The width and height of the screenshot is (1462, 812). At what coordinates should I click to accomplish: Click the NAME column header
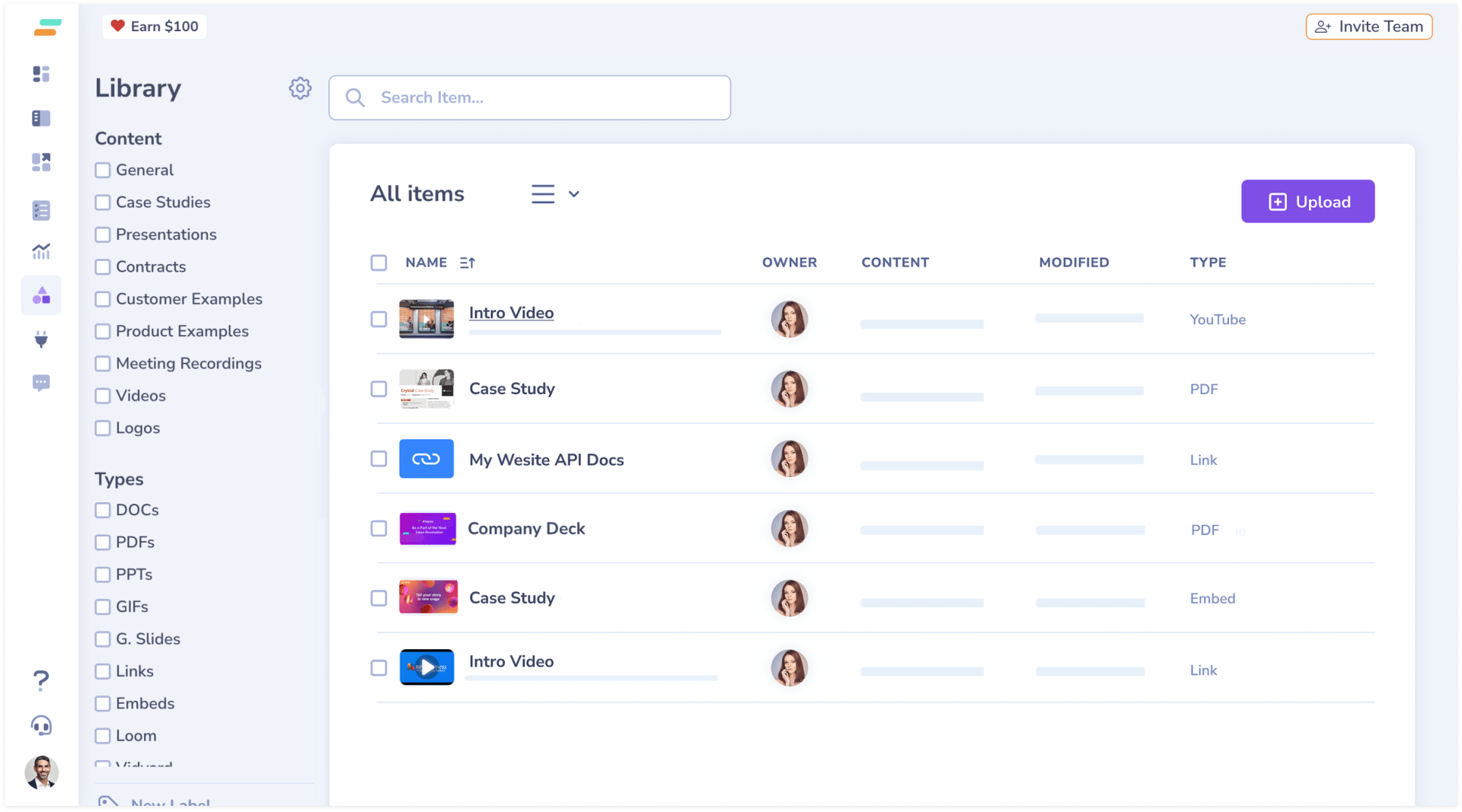(426, 263)
